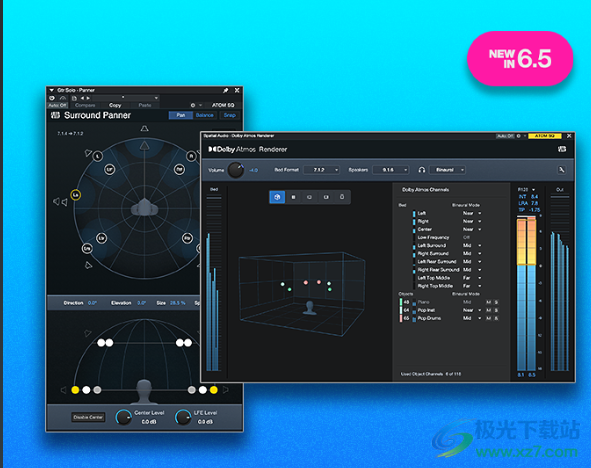
Task: Open the gear settings in Panner header
Action: coord(193,105)
